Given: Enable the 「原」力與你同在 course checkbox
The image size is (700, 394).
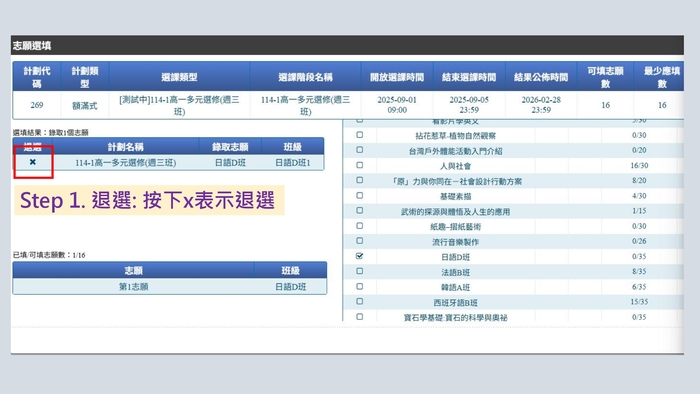Looking at the screenshot, I should 359,180.
